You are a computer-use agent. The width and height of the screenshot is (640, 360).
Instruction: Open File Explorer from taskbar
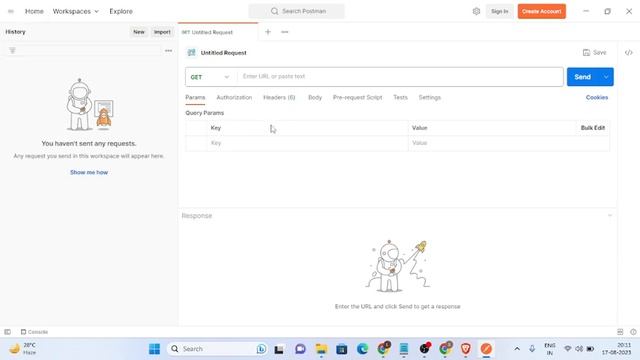(x=321, y=349)
